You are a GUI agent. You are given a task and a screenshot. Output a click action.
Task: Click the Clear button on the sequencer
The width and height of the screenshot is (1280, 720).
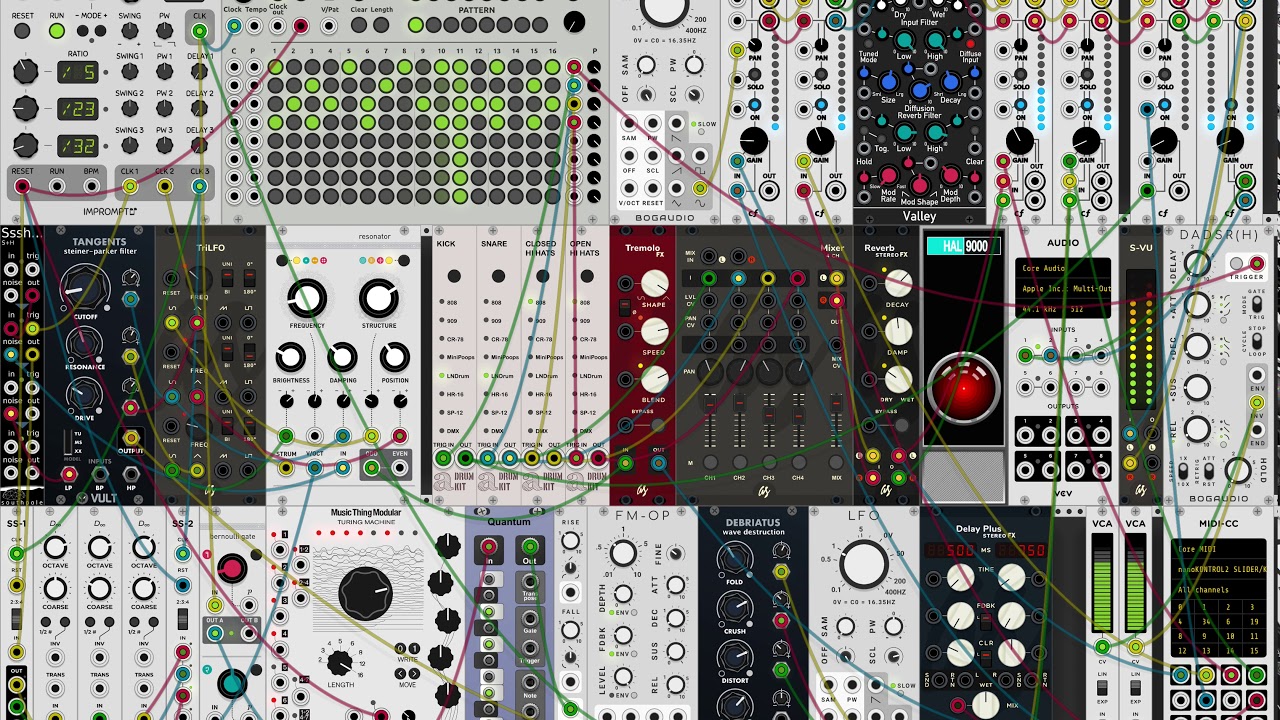[x=358, y=25]
